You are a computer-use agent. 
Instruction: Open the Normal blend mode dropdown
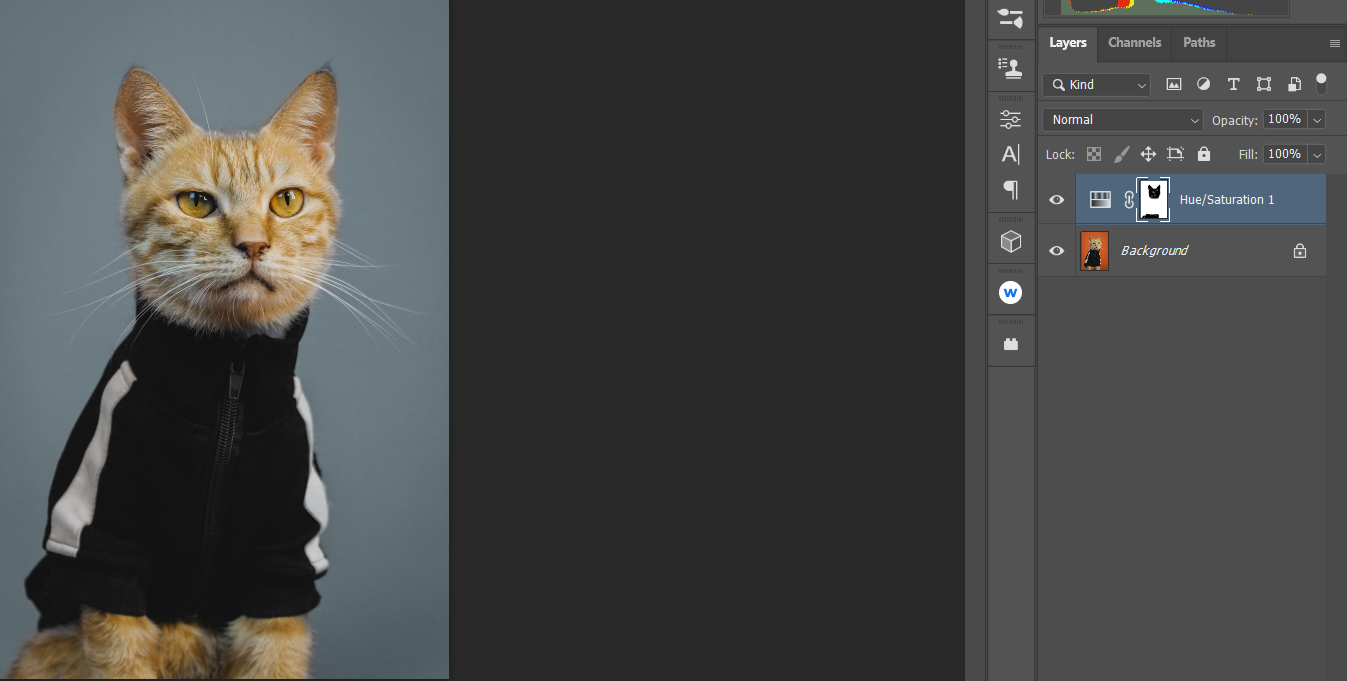pos(1122,120)
